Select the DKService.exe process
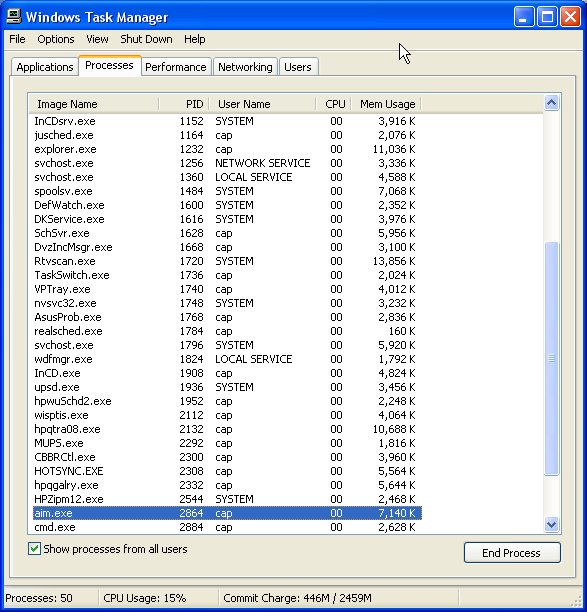Viewport: 587px width, 612px height. [227, 219]
